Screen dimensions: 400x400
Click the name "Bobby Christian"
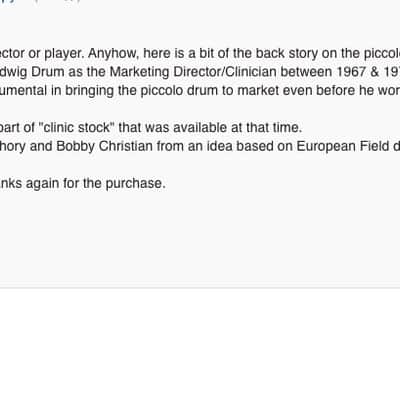tap(105, 146)
